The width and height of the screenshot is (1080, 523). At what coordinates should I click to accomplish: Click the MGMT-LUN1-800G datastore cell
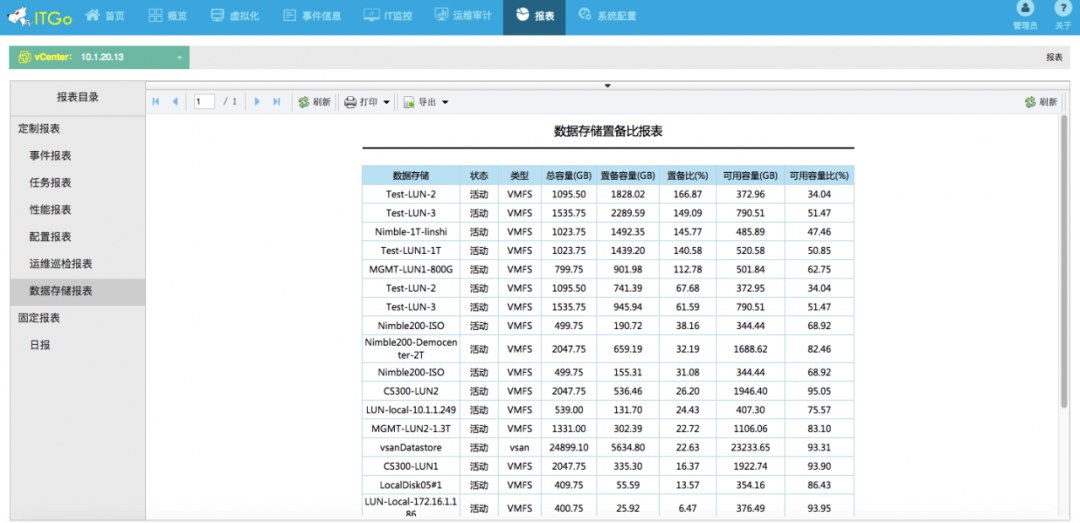[x=411, y=269]
